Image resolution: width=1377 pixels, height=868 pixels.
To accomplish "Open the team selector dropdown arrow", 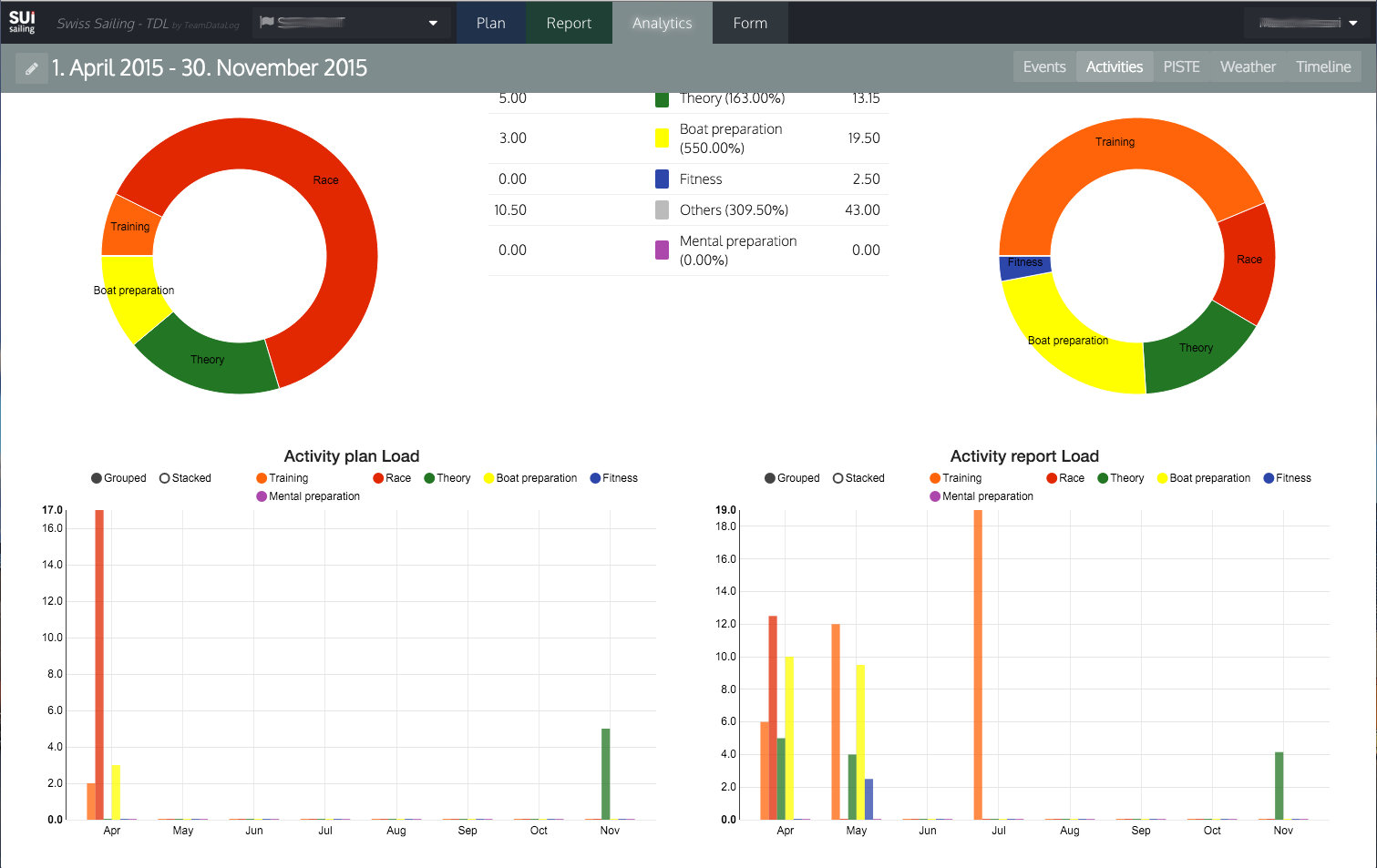I will [x=433, y=23].
